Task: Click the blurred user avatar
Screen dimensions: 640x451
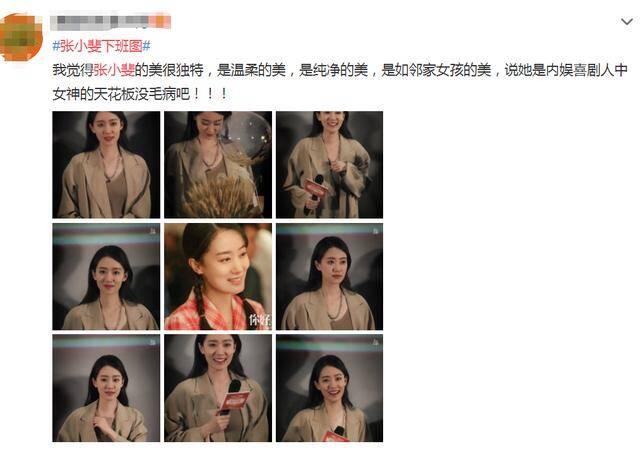Action: coord(20,37)
